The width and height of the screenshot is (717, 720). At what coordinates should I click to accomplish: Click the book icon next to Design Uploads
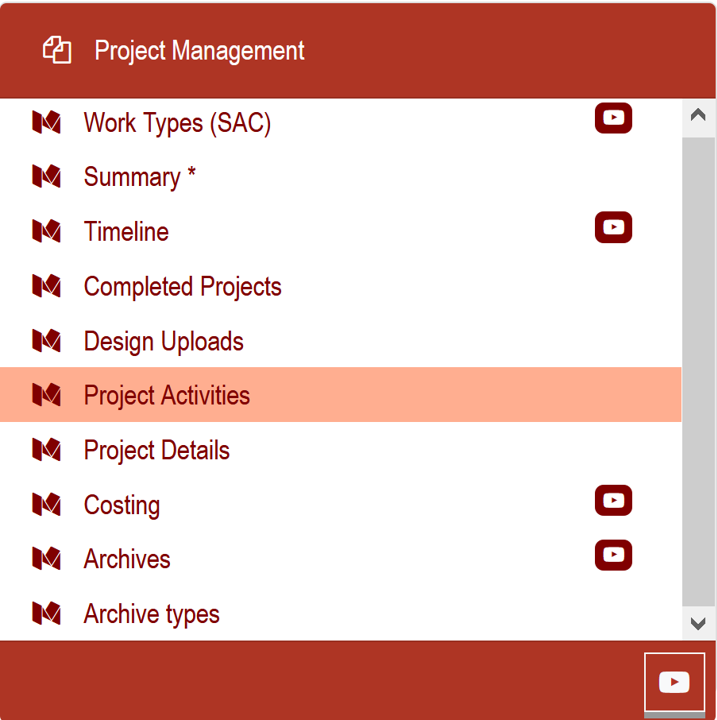pos(46,340)
